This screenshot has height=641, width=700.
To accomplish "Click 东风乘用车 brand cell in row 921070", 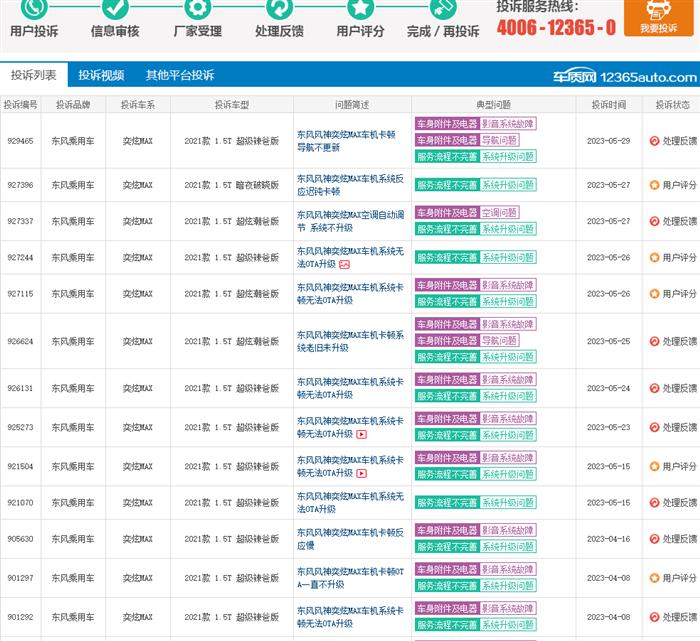I will click(x=73, y=503).
